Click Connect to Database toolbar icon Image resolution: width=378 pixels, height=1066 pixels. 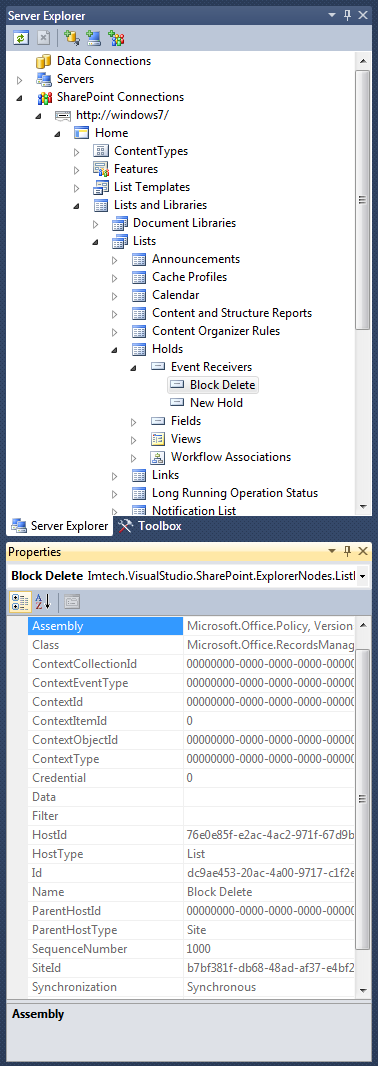tap(71, 38)
